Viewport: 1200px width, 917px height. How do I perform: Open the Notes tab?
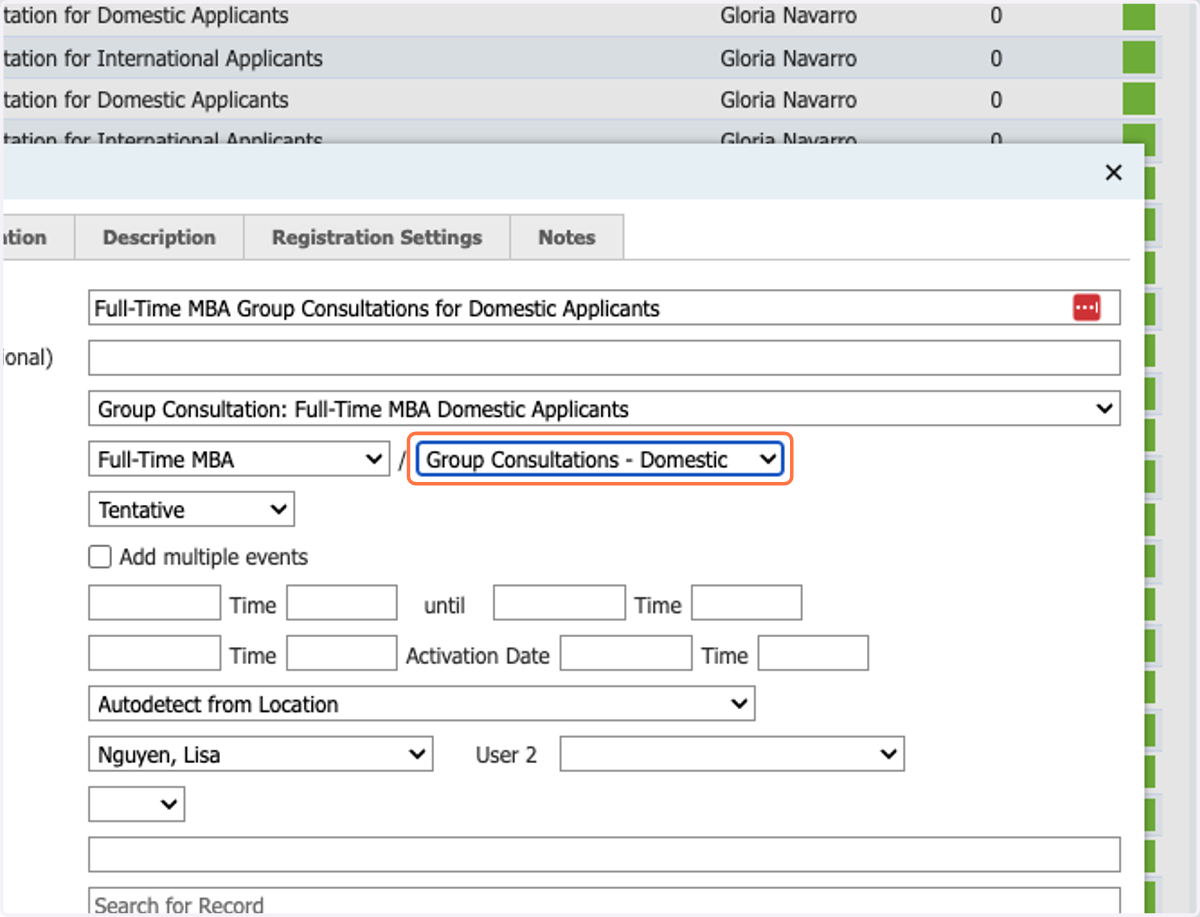click(567, 237)
